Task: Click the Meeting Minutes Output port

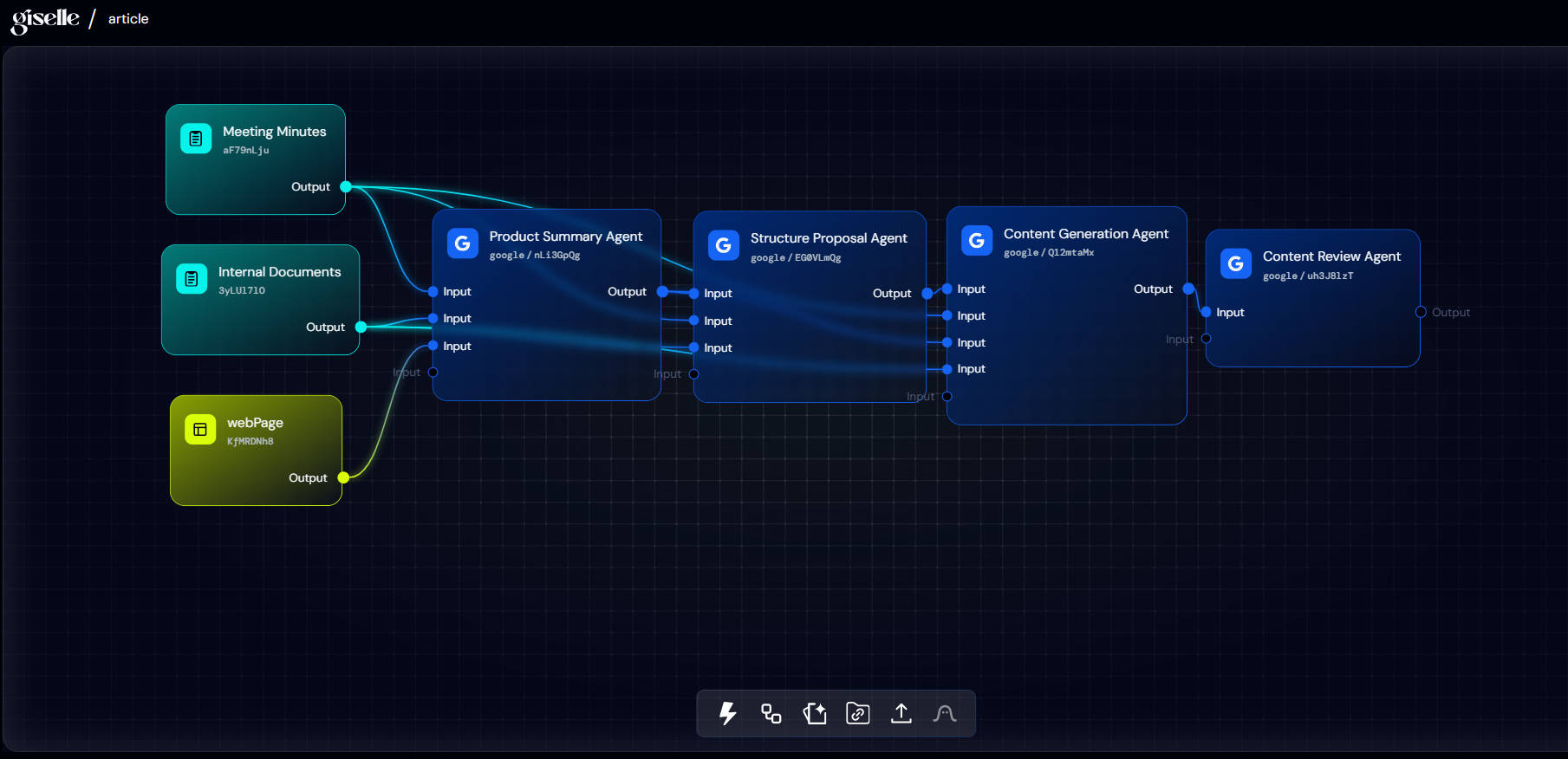Action: [x=346, y=187]
